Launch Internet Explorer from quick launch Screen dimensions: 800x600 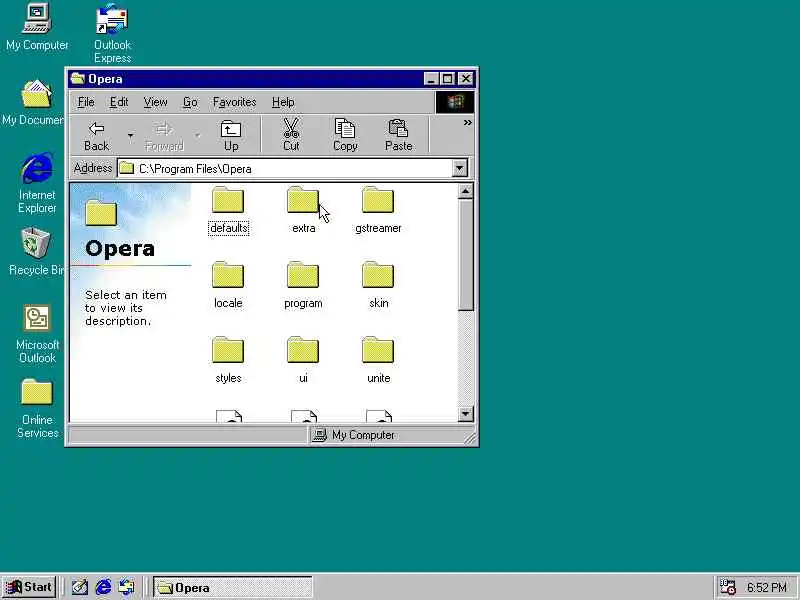pos(103,587)
